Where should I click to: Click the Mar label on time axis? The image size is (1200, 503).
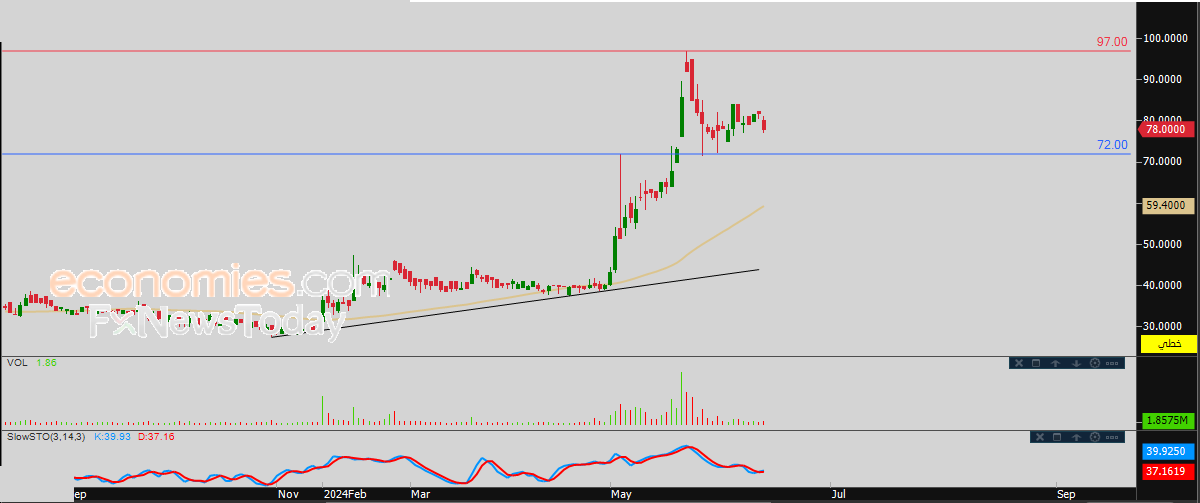point(419,493)
